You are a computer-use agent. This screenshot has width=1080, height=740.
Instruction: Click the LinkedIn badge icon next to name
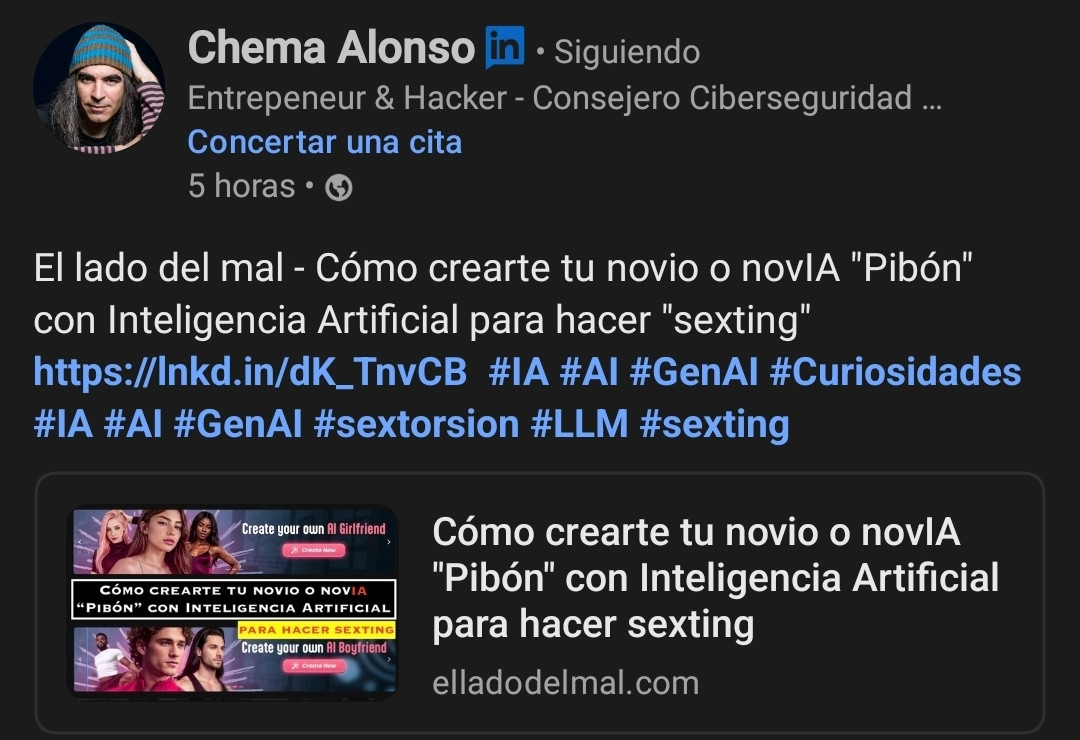[x=505, y=48]
